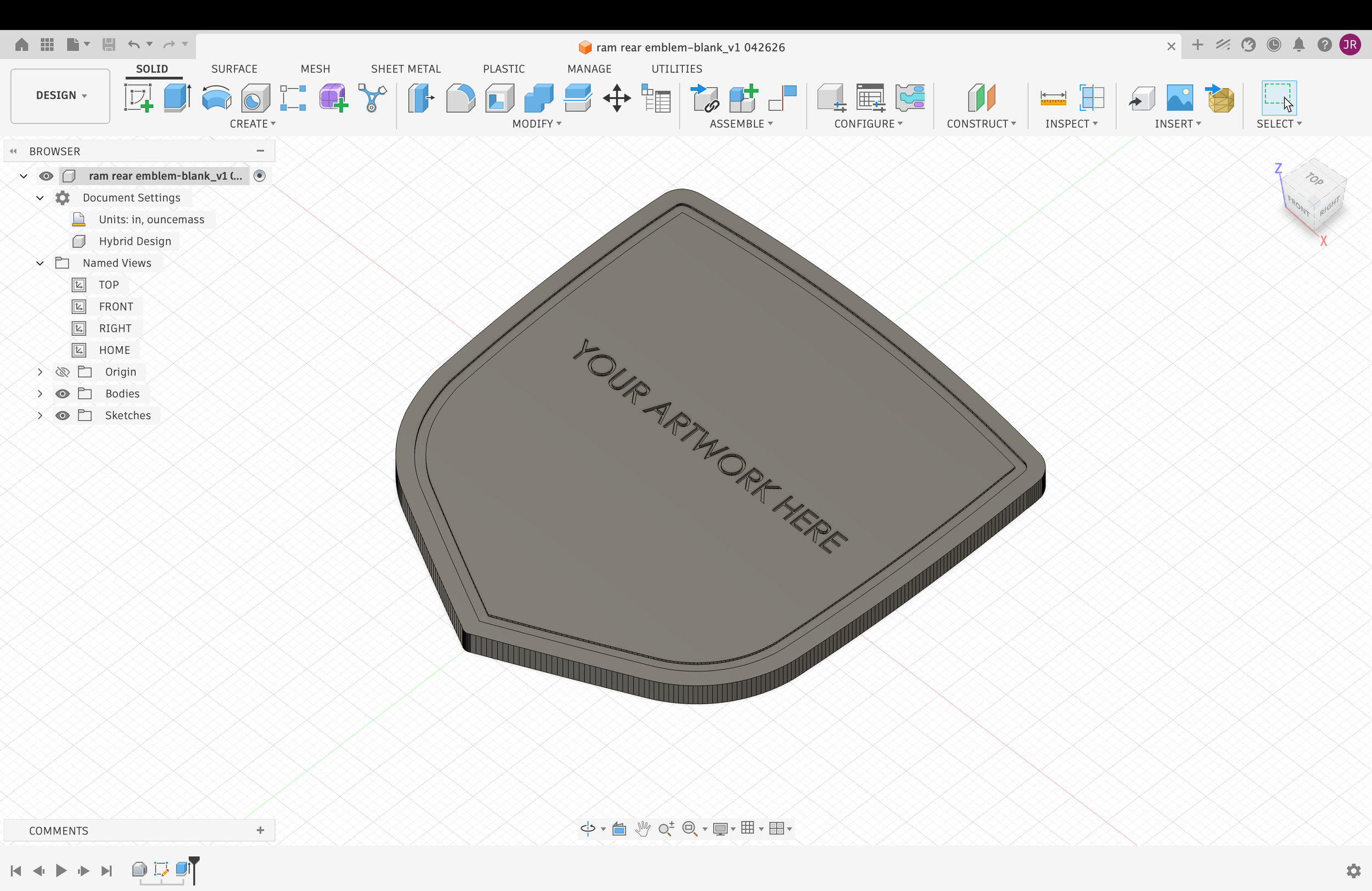
Task: Open the JR user profile avatar
Action: point(1349,44)
